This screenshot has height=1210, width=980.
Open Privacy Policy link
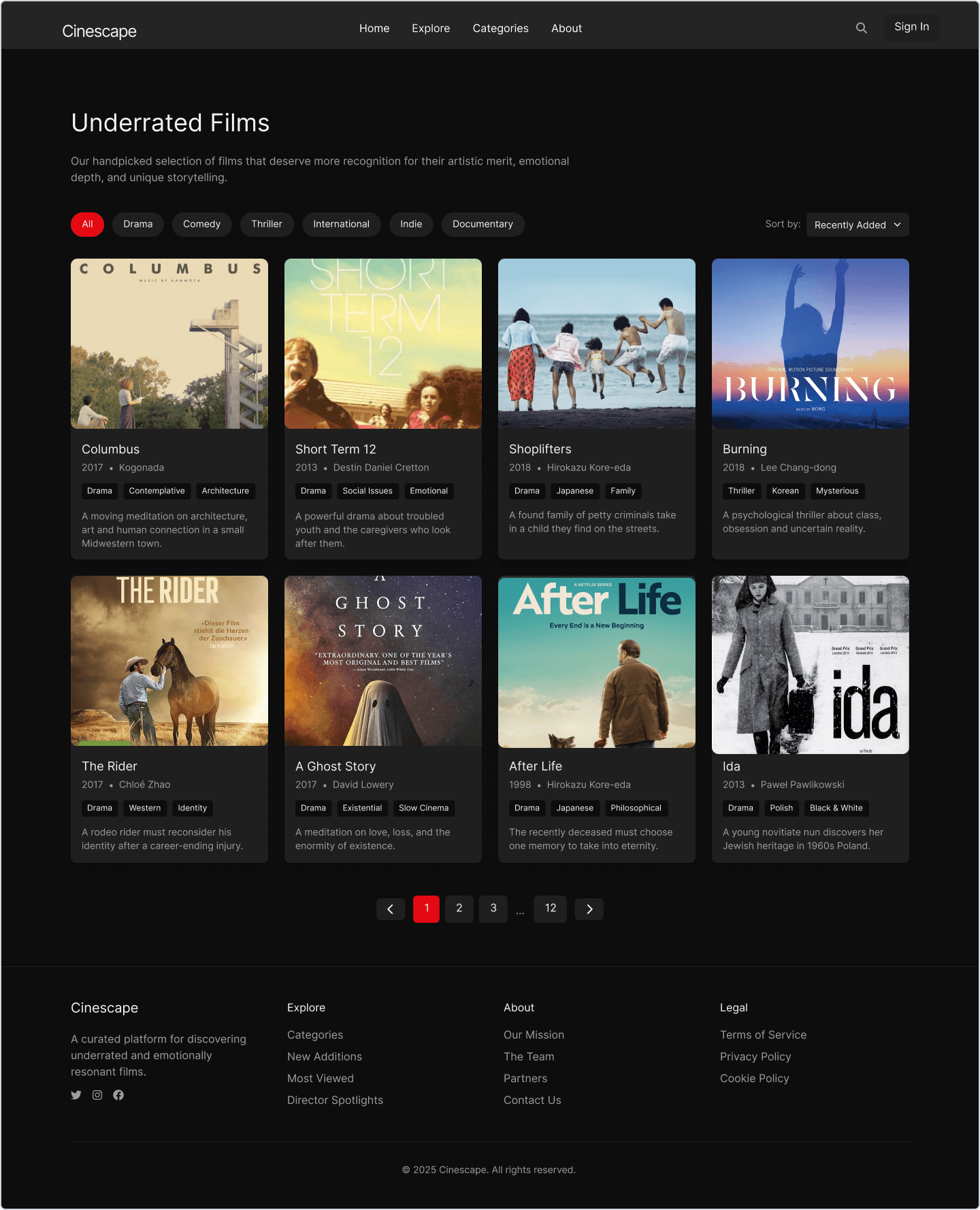[x=755, y=1057]
